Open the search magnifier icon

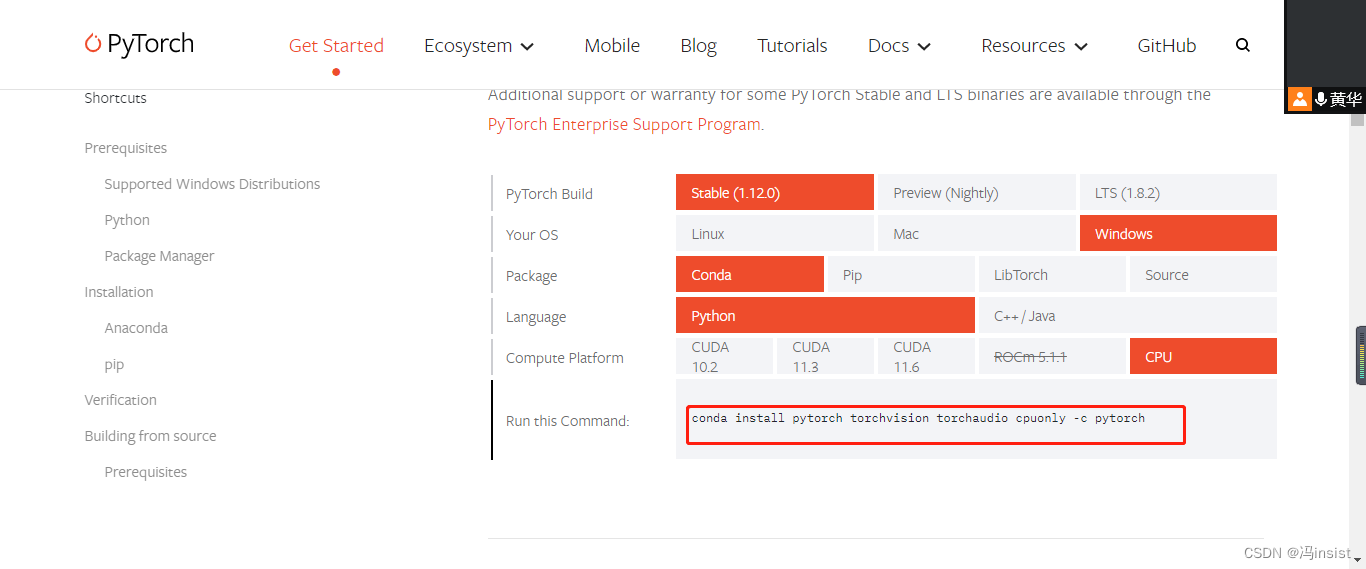coord(1242,45)
